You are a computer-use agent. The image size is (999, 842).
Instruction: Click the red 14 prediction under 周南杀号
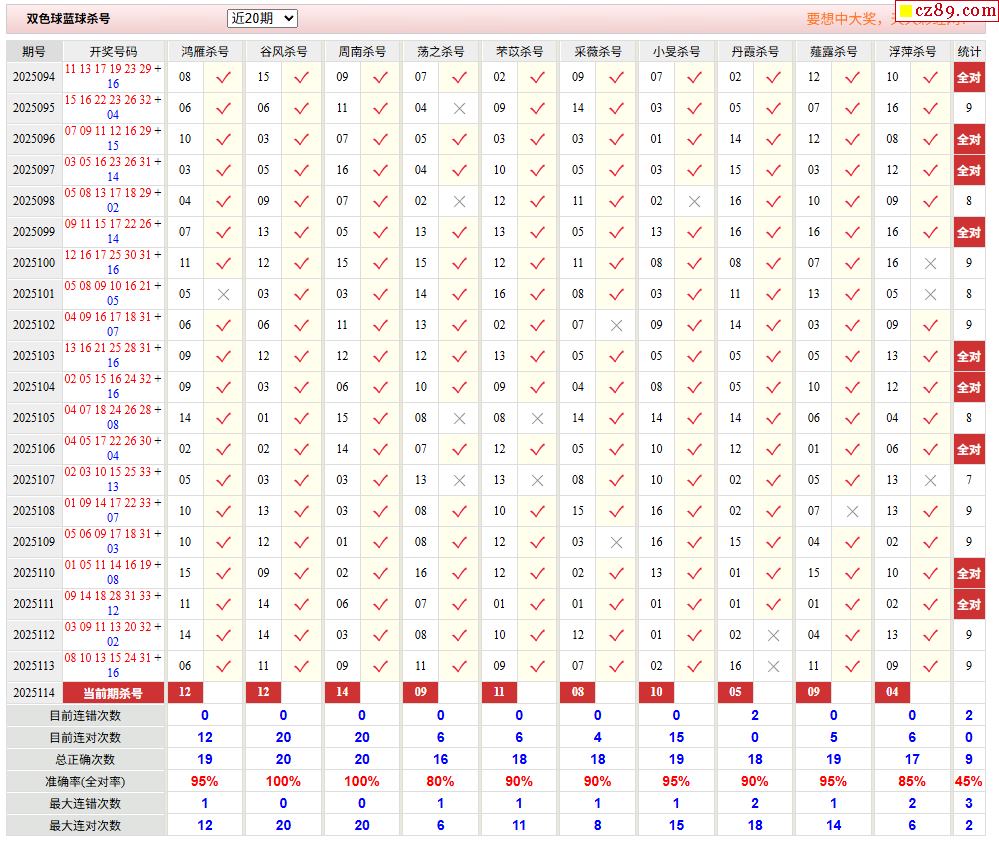click(342, 692)
